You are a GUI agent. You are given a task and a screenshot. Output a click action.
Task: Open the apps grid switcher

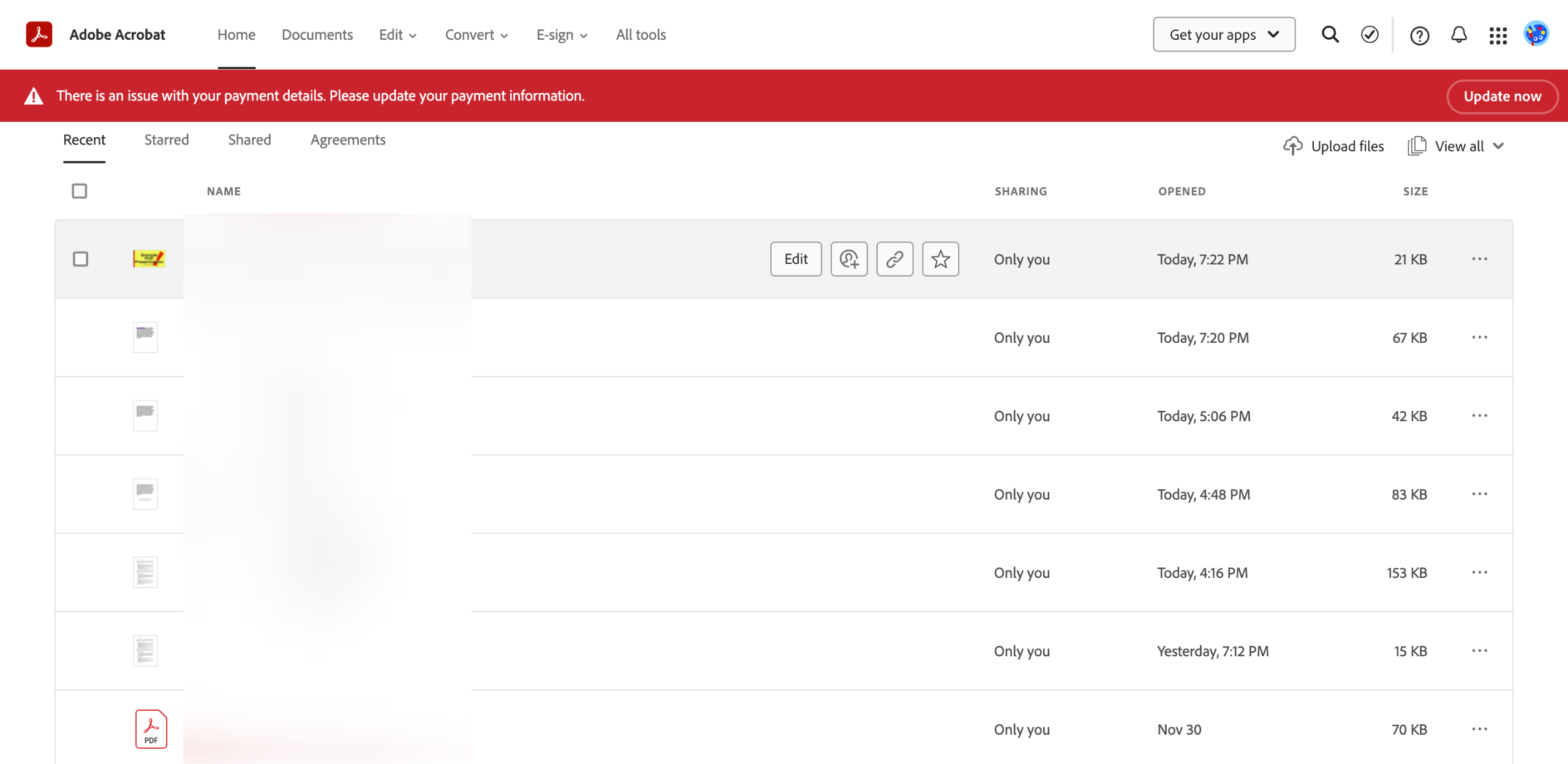coord(1498,36)
